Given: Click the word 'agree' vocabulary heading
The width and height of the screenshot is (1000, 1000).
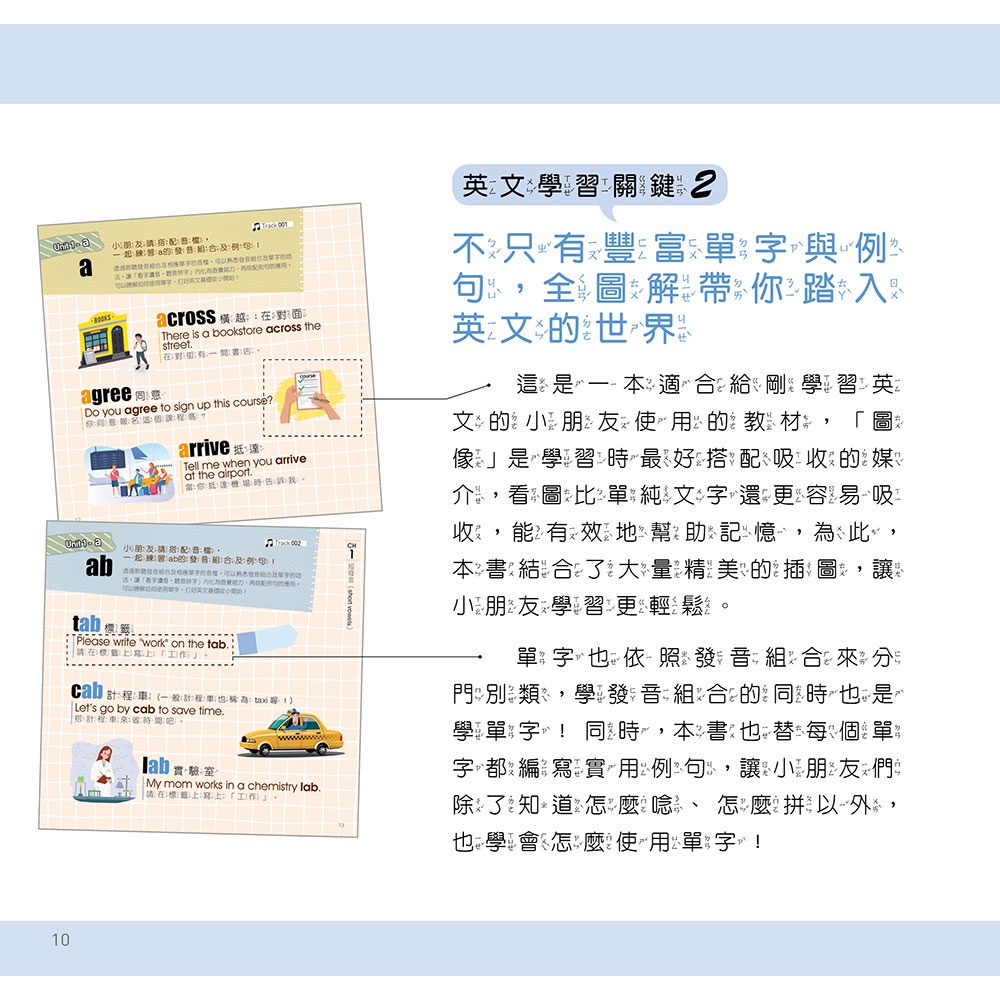Looking at the screenshot, I should point(107,396).
